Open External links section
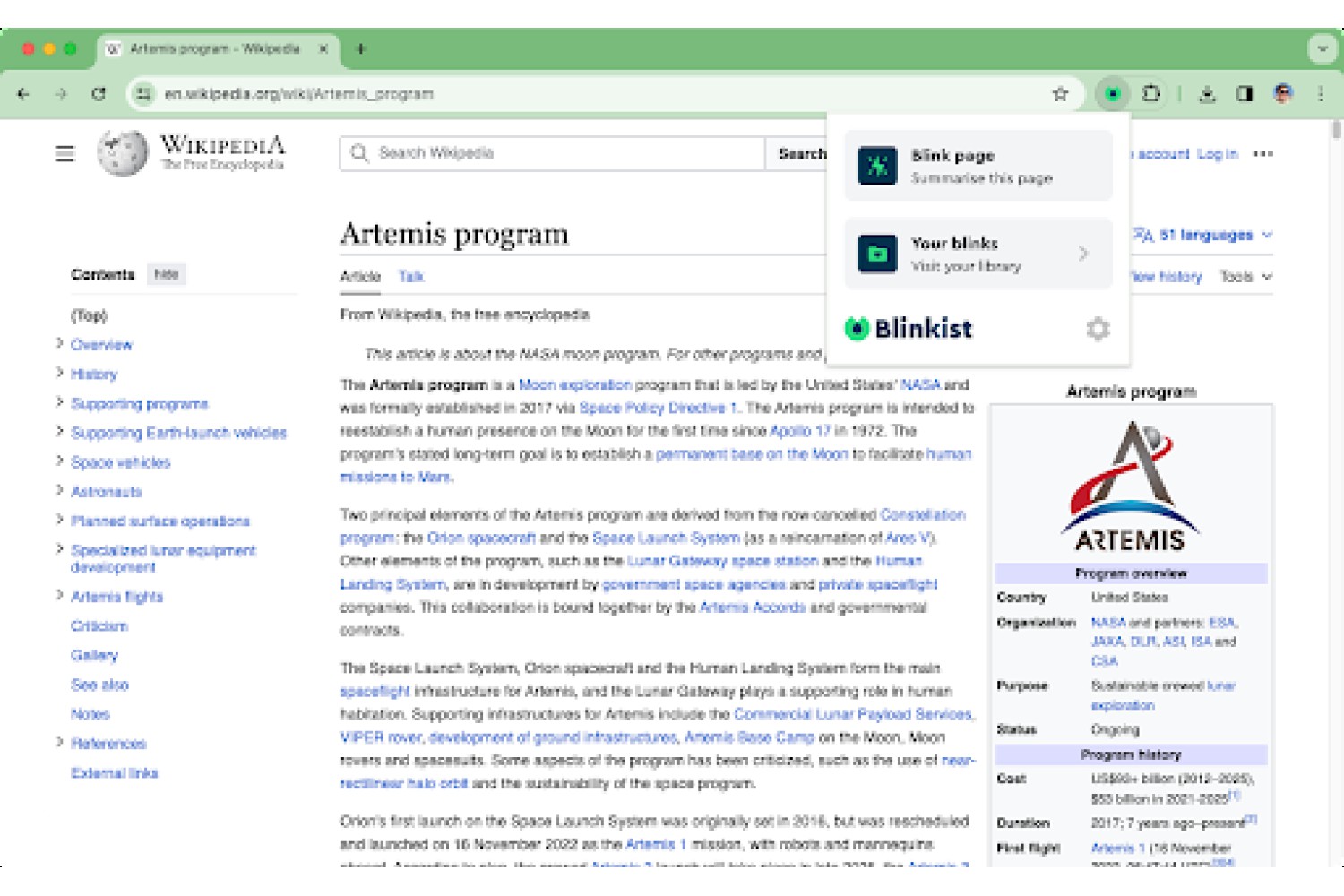 [115, 773]
